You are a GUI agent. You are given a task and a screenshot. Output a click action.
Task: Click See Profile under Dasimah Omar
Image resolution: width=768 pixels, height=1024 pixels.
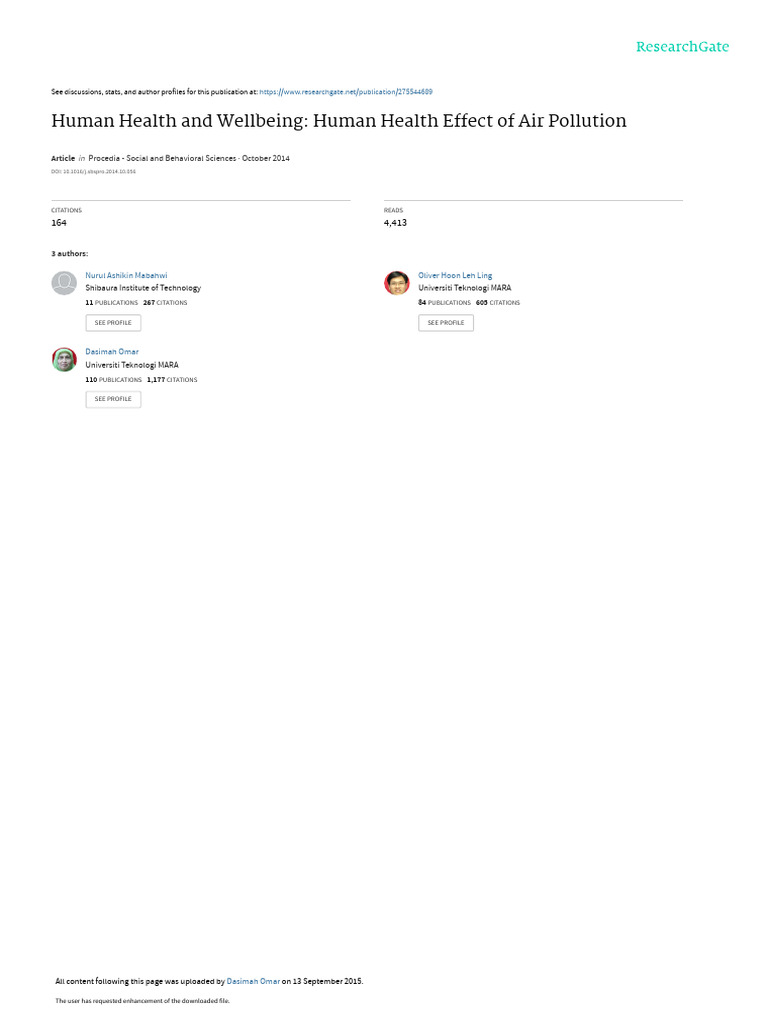113,399
